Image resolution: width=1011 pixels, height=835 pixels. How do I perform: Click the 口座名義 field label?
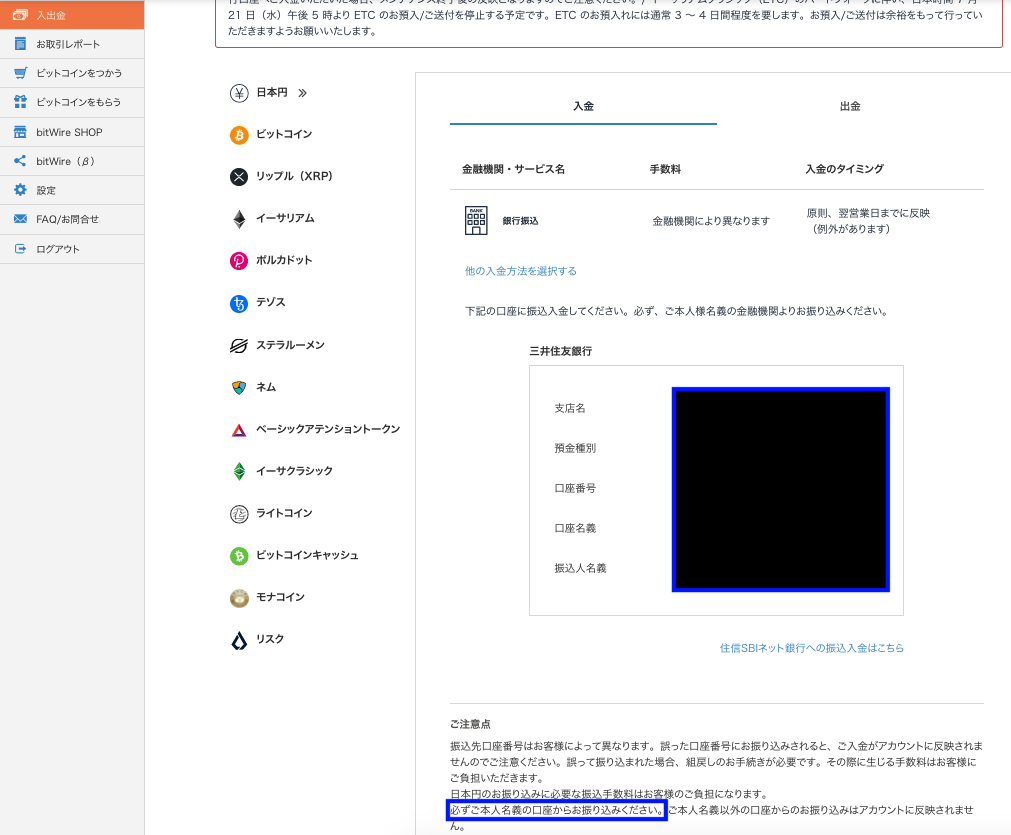coord(575,527)
